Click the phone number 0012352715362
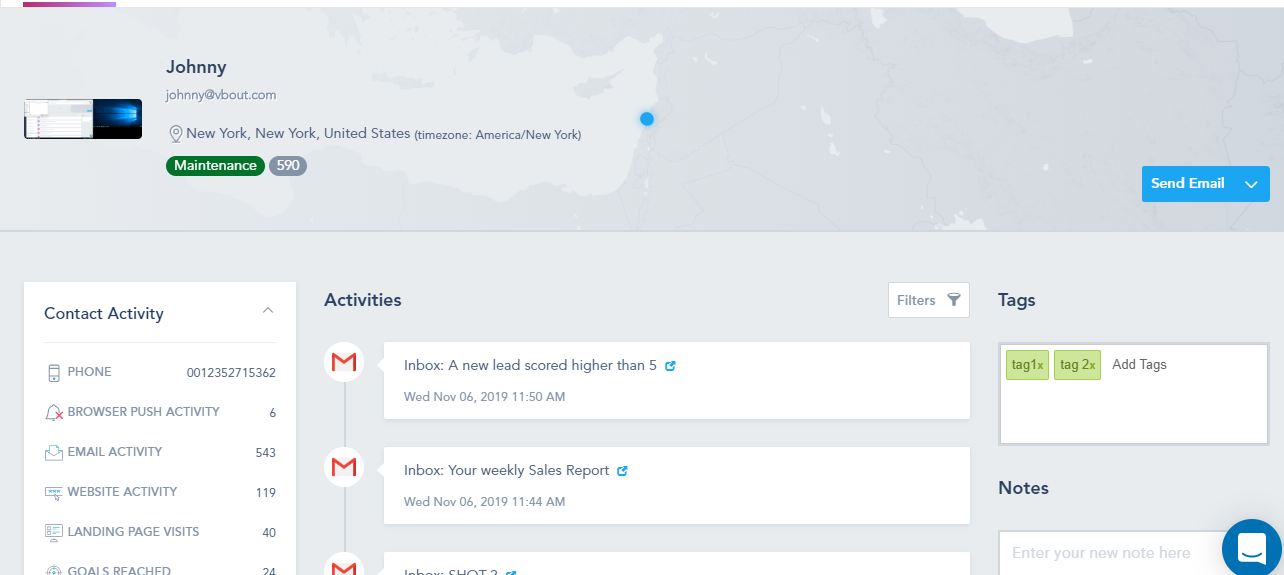1284x575 pixels. click(231, 373)
